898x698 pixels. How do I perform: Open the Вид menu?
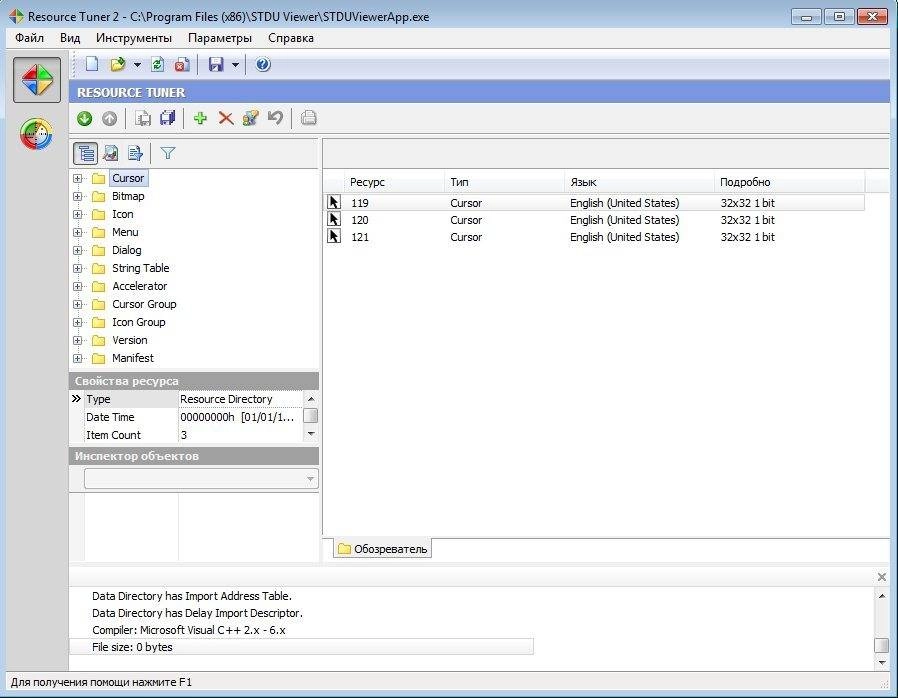point(70,38)
